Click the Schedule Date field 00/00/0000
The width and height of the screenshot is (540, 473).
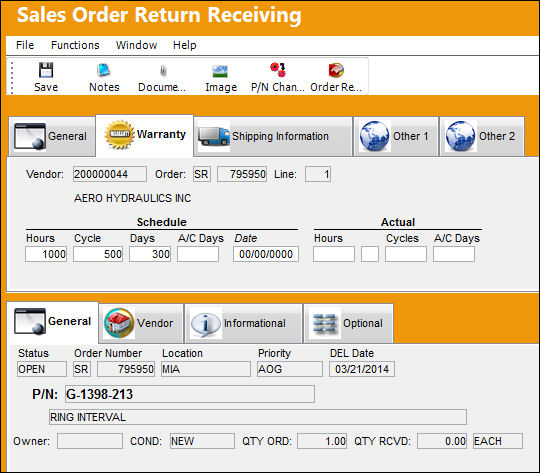[266, 254]
